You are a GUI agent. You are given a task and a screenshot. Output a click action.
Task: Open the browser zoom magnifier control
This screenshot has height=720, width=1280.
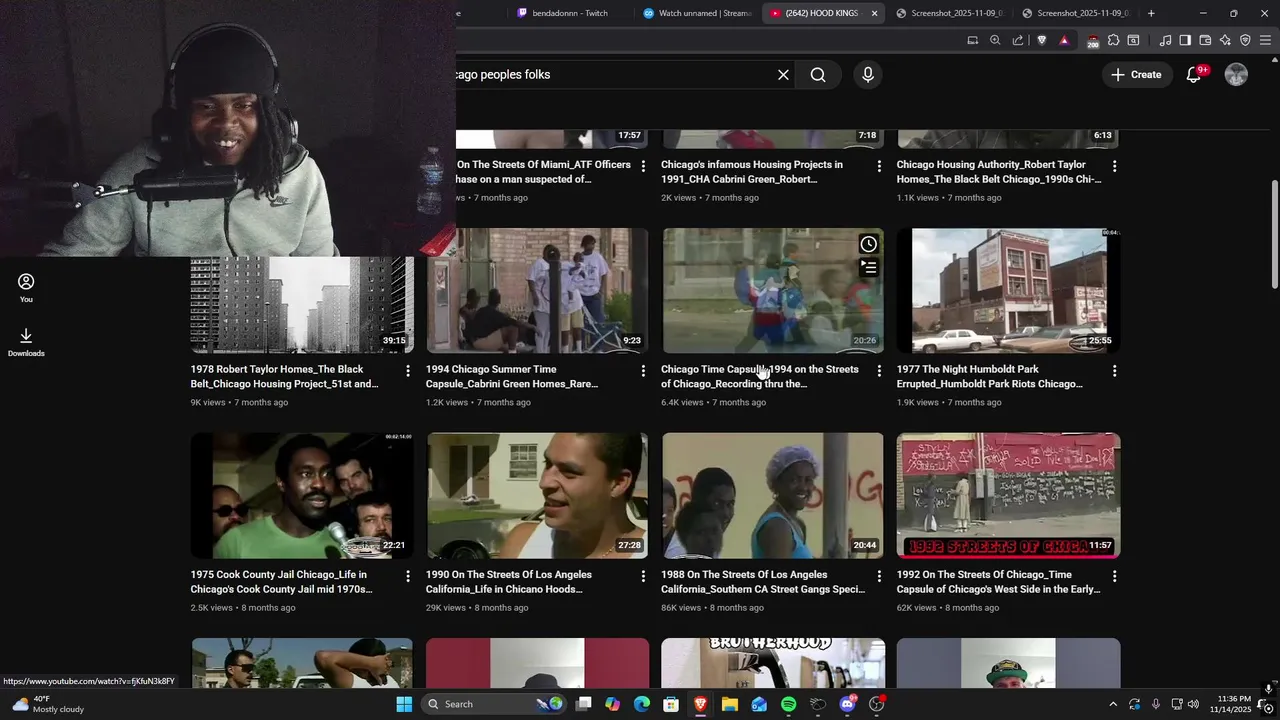click(995, 40)
